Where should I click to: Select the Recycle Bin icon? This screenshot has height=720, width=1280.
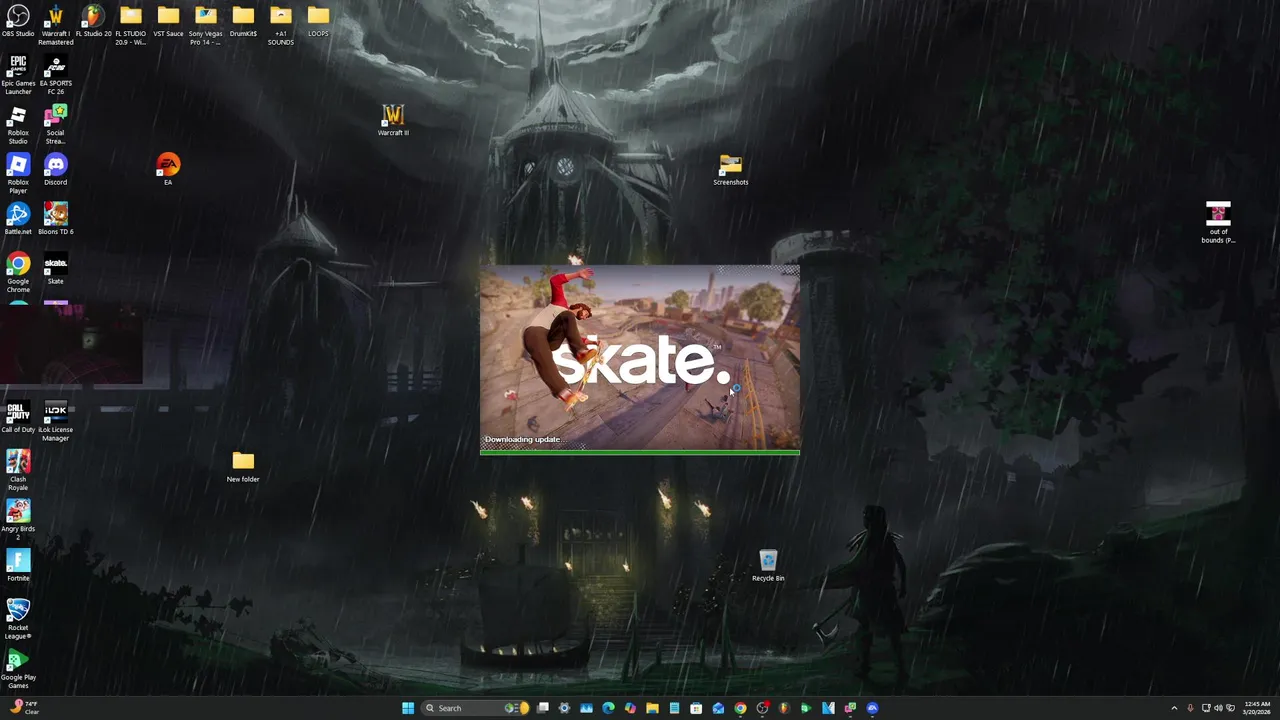pos(768,566)
